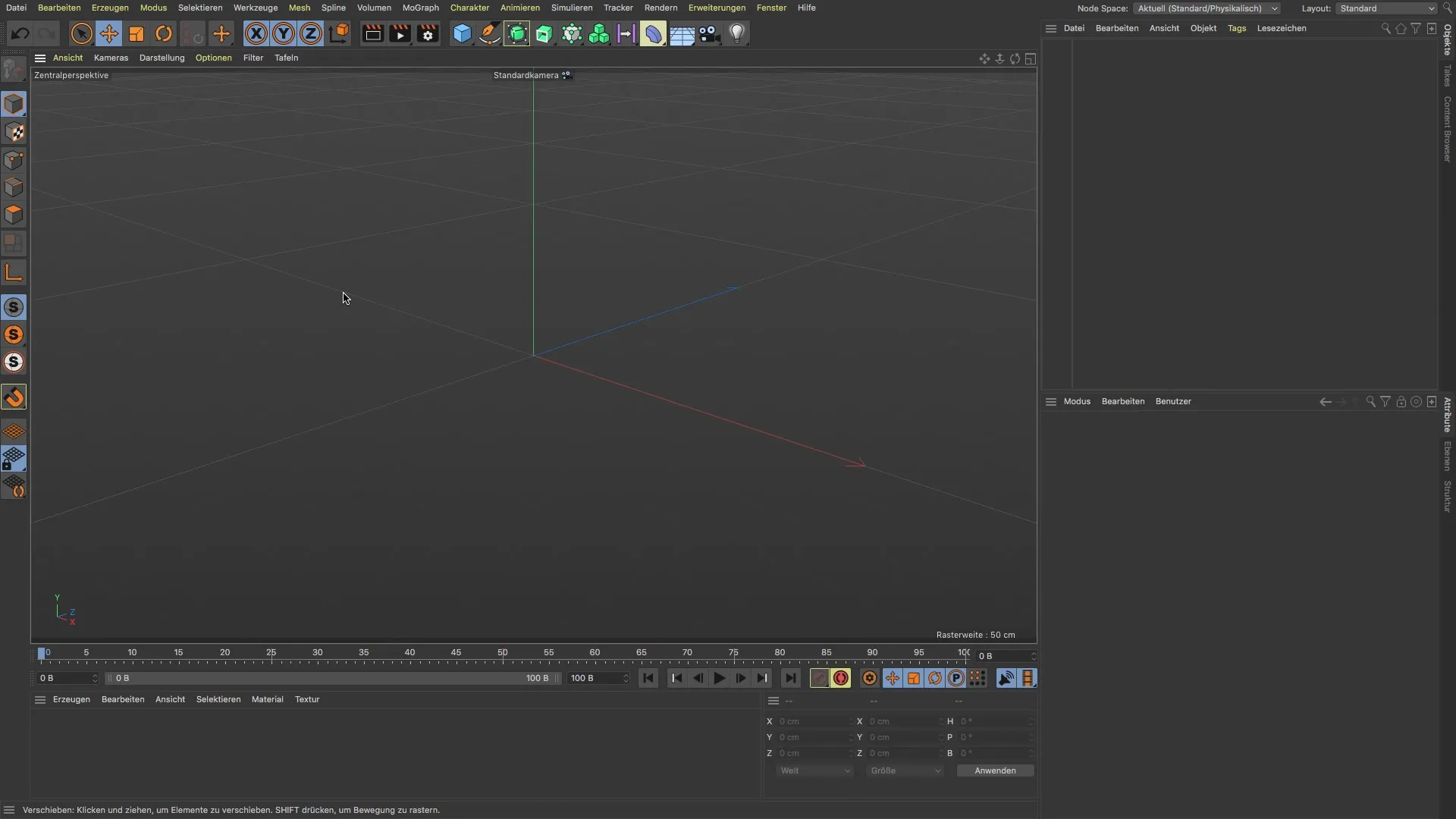Open the MoGraph cloner icon
The width and height of the screenshot is (1456, 819).
[599, 34]
